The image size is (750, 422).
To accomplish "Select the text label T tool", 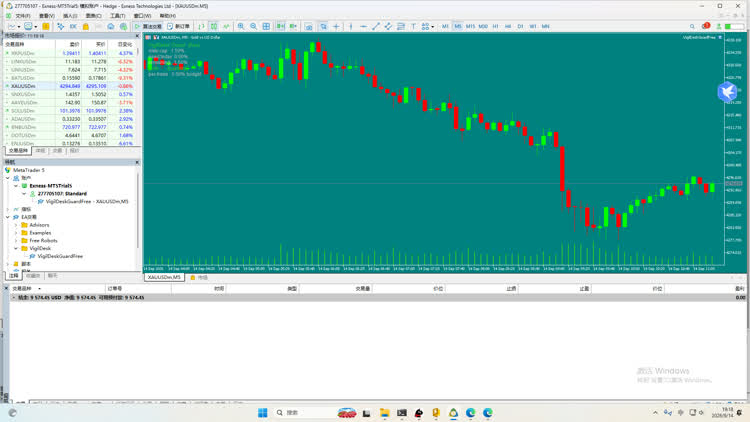I will coord(413,26).
